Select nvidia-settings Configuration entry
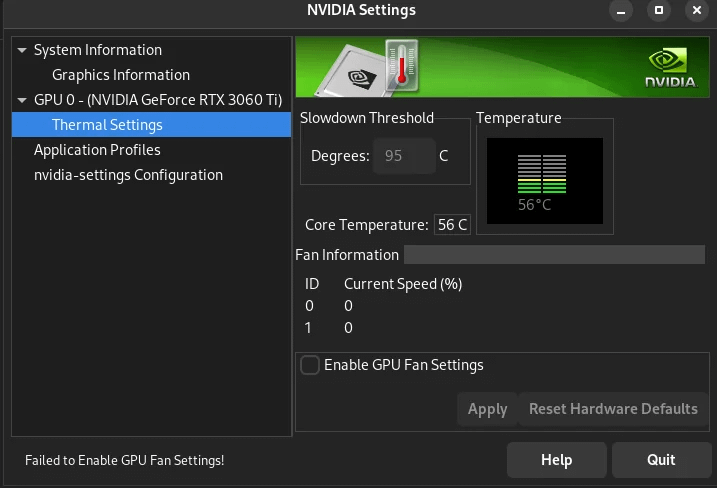Image resolution: width=717 pixels, height=488 pixels. pyautogui.click(x=128, y=175)
